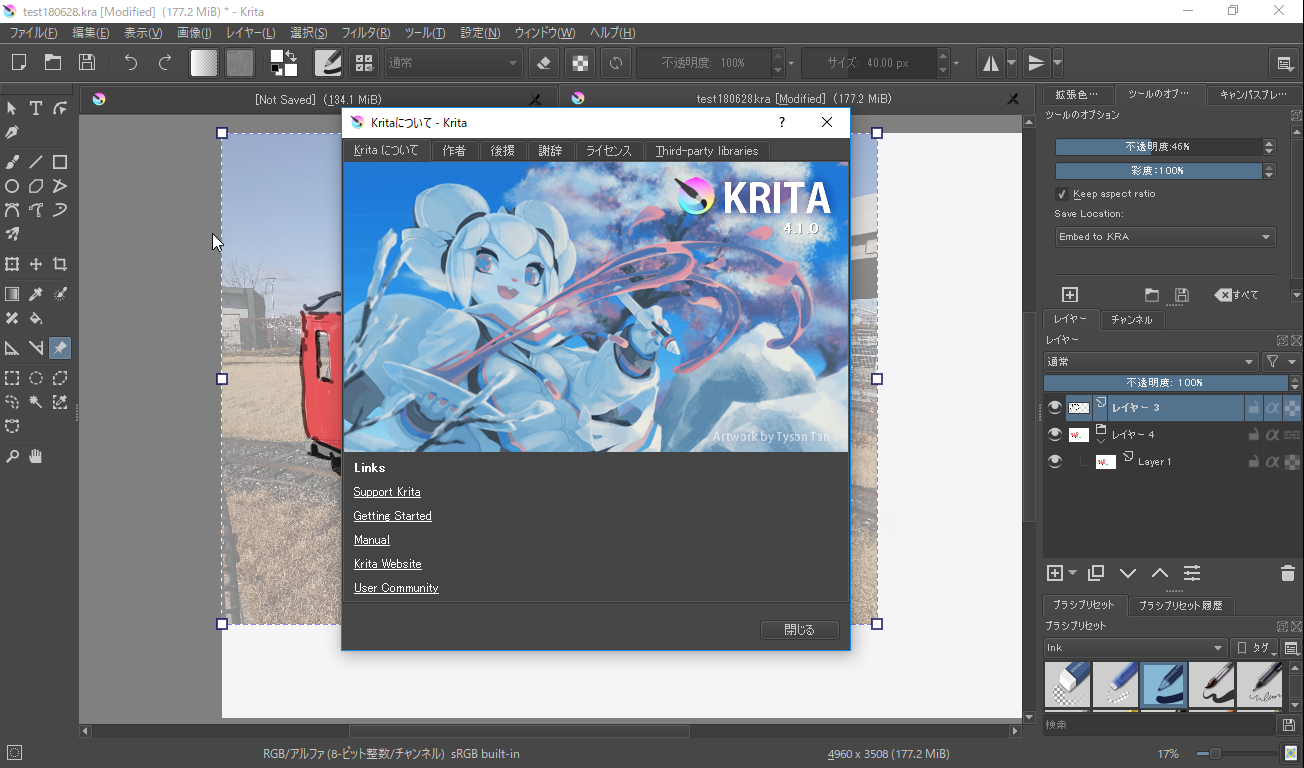Screen dimensions: 1304x768
Task: Open the フィルタ menu
Action: 364,32
